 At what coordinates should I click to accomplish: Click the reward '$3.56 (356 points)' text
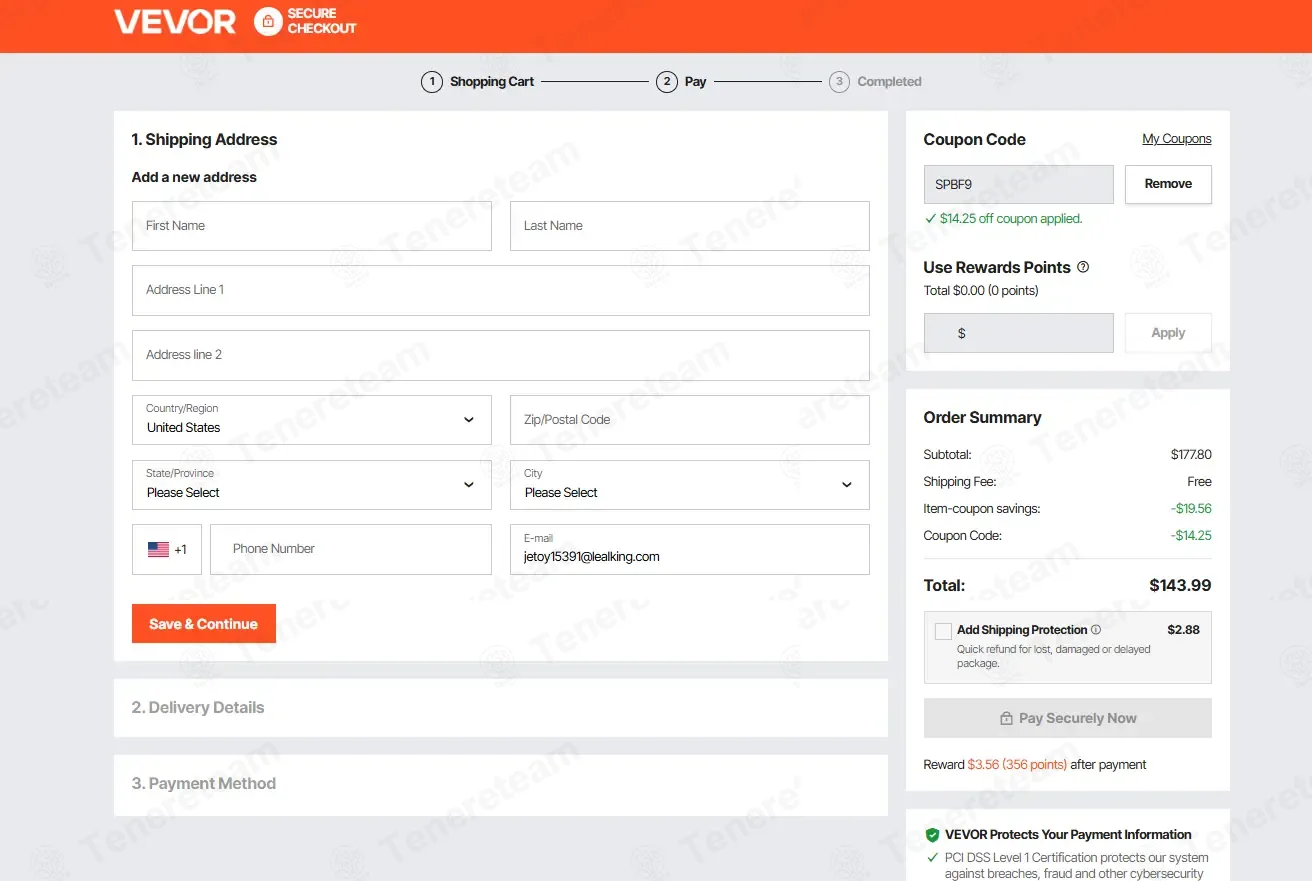pos(1017,765)
